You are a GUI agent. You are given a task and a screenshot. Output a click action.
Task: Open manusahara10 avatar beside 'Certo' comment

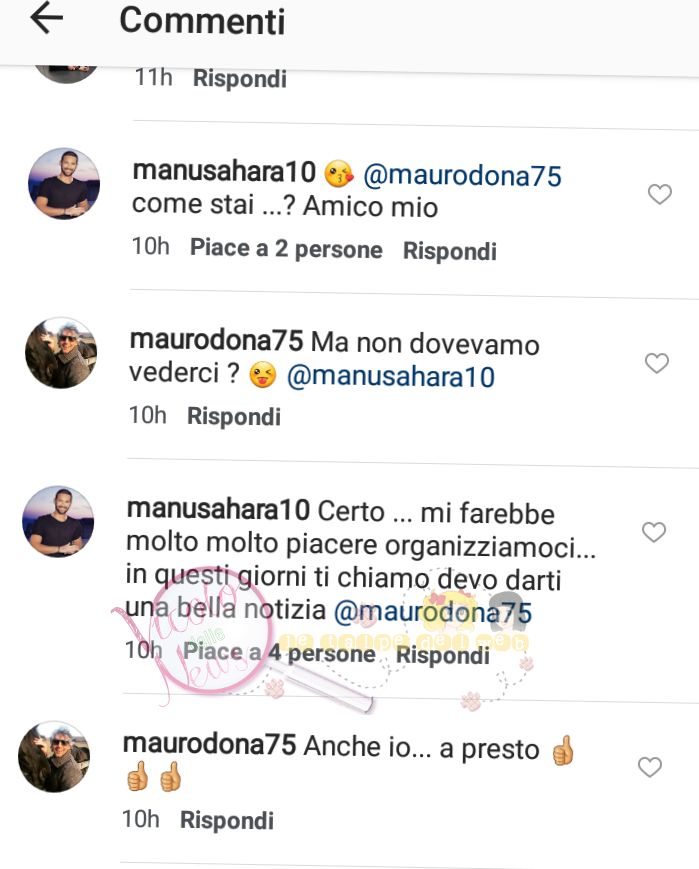point(58,522)
